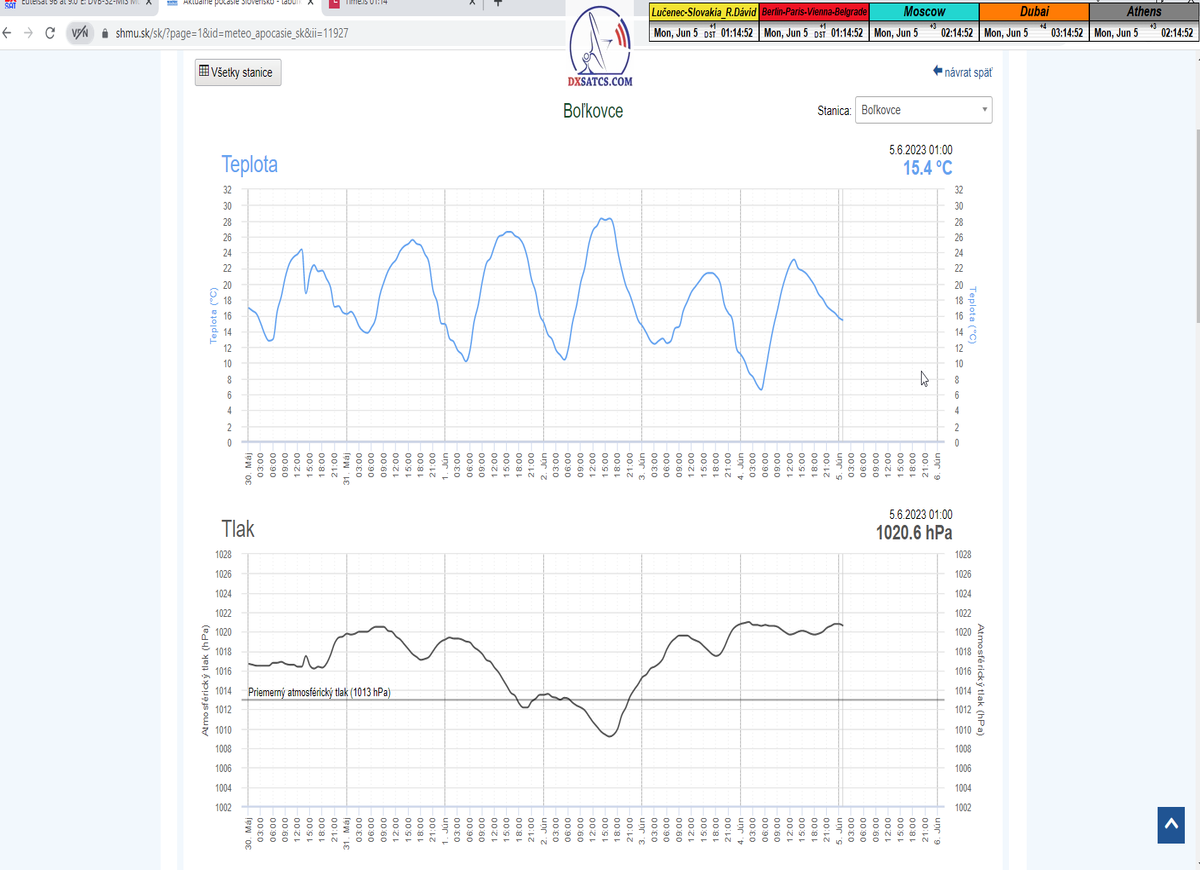The image size is (1200, 870).
Task: Click the VPN badge in address bar
Action: pyautogui.click(x=80, y=33)
